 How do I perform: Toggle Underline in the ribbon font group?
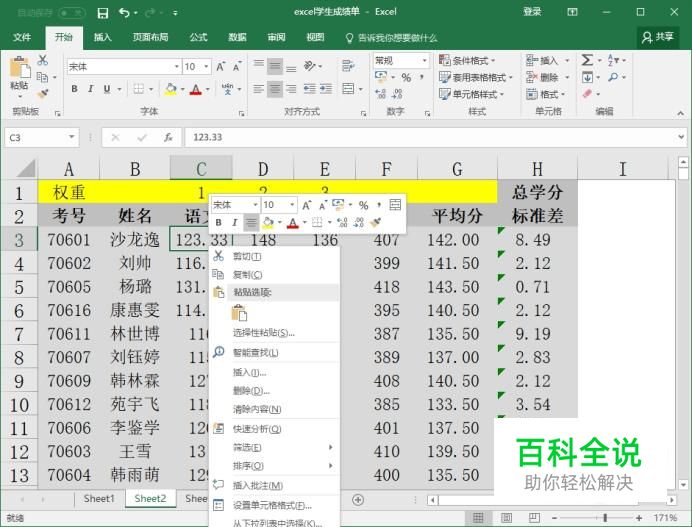(106, 89)
